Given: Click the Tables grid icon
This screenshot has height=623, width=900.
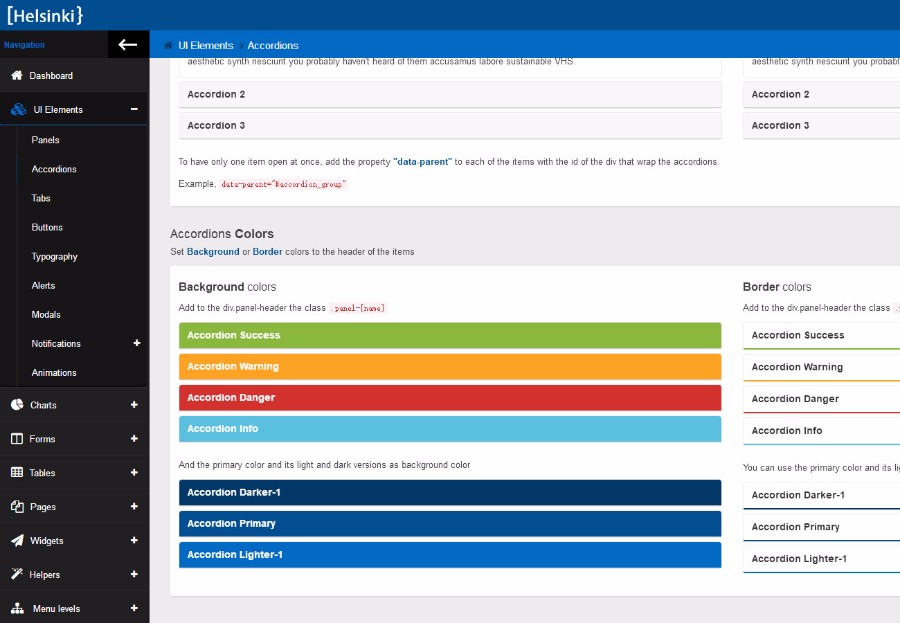Looking at the screenshot, I should [17, 473].
